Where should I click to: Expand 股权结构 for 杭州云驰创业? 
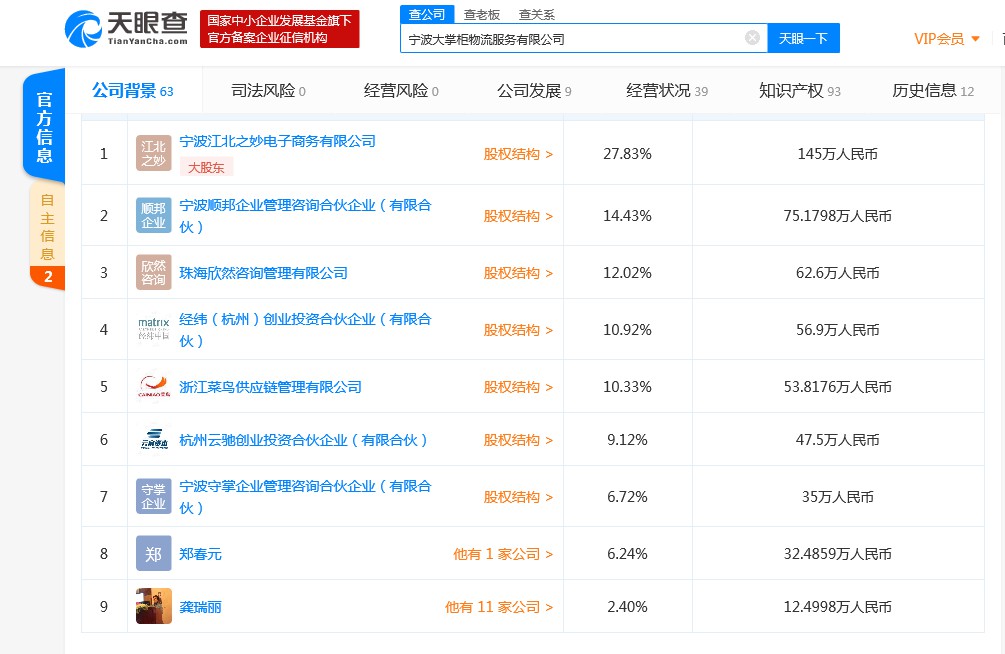(x=518, y=440)
